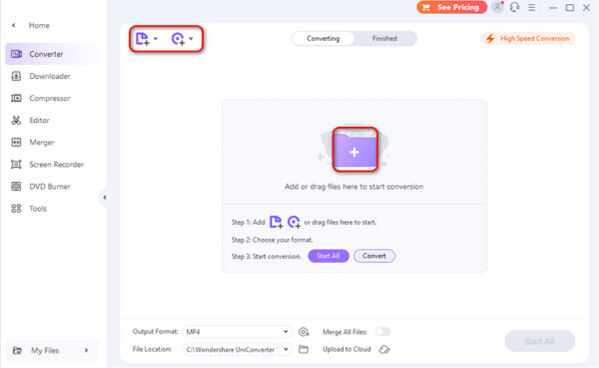This screenshot has width=599, height=368.
Task: Click the Editor scissors icon
Action: coord(16,120)
